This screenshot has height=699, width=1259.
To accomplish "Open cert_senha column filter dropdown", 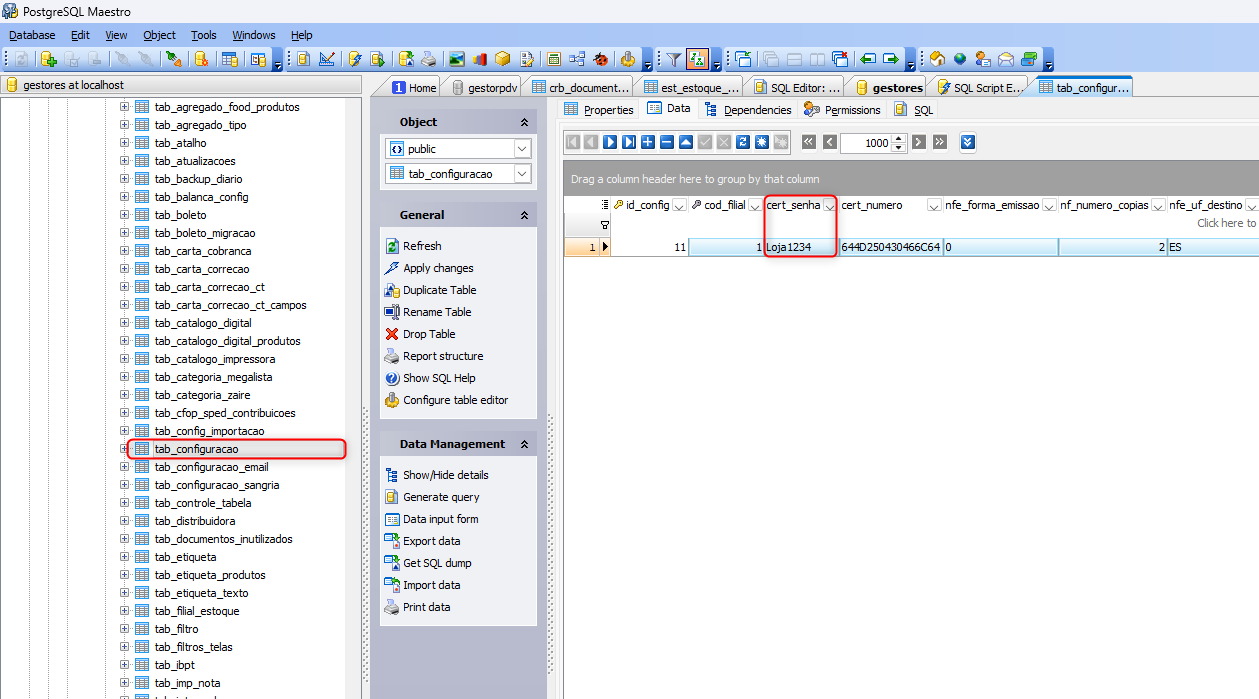I will [829, 205].
